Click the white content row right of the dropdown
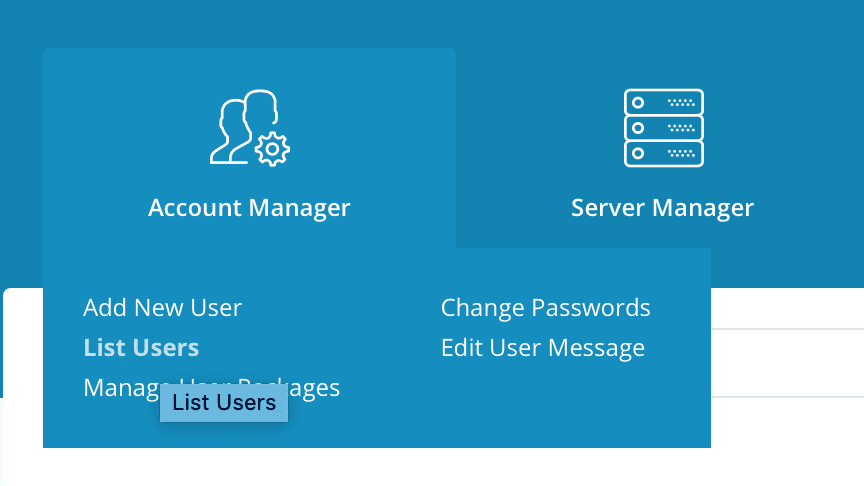 [x=786, y=362]
